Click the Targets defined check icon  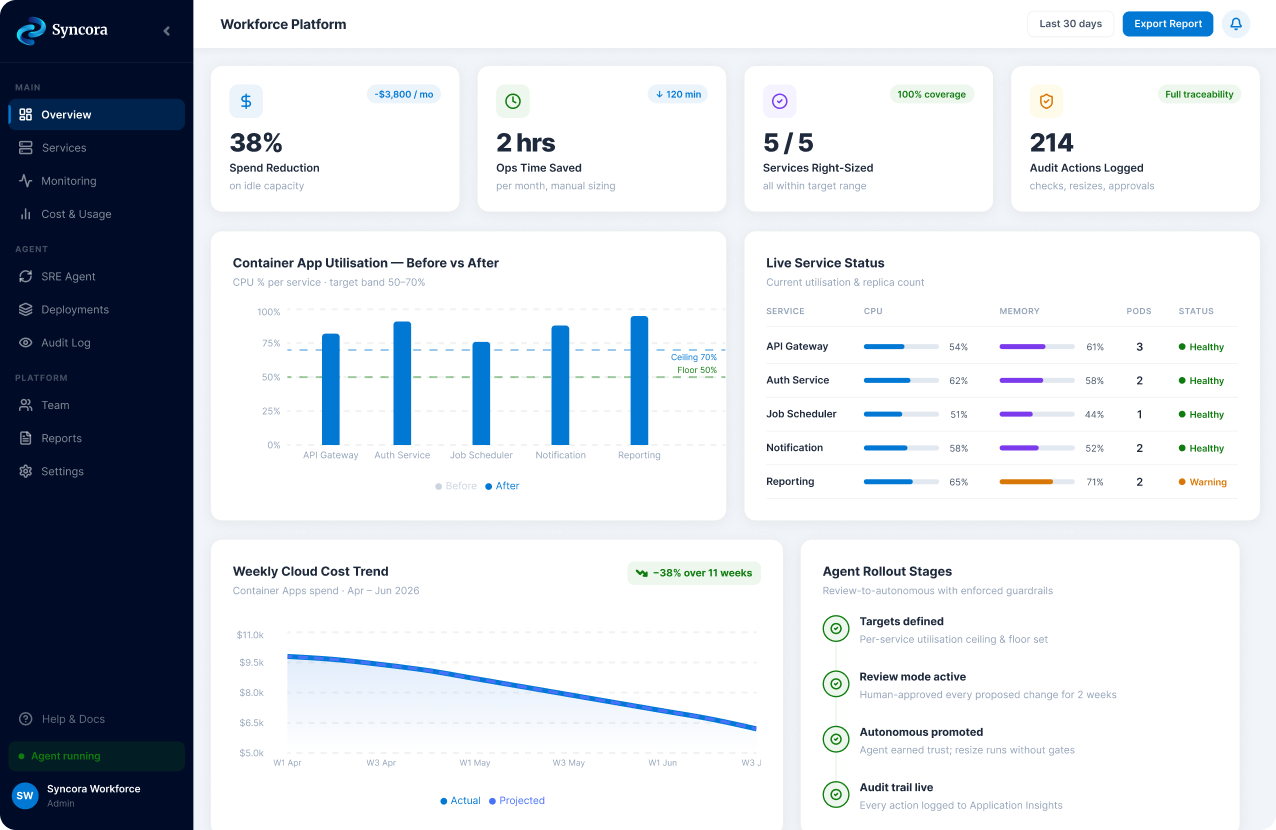(x=835, y=629)
